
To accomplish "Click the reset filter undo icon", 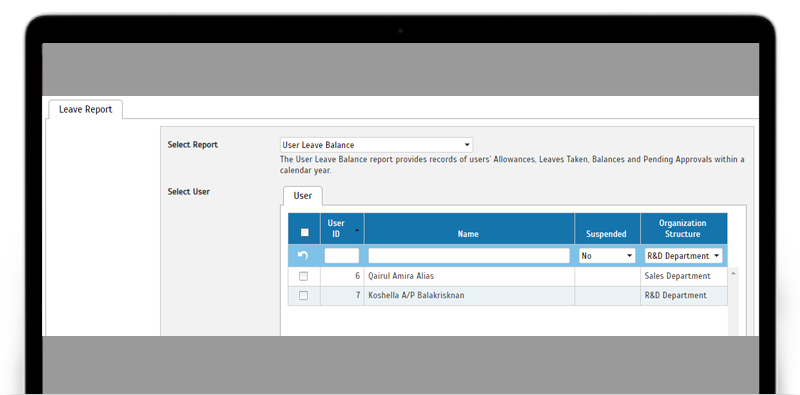I will pyautogui.click(x=303, y=256).
